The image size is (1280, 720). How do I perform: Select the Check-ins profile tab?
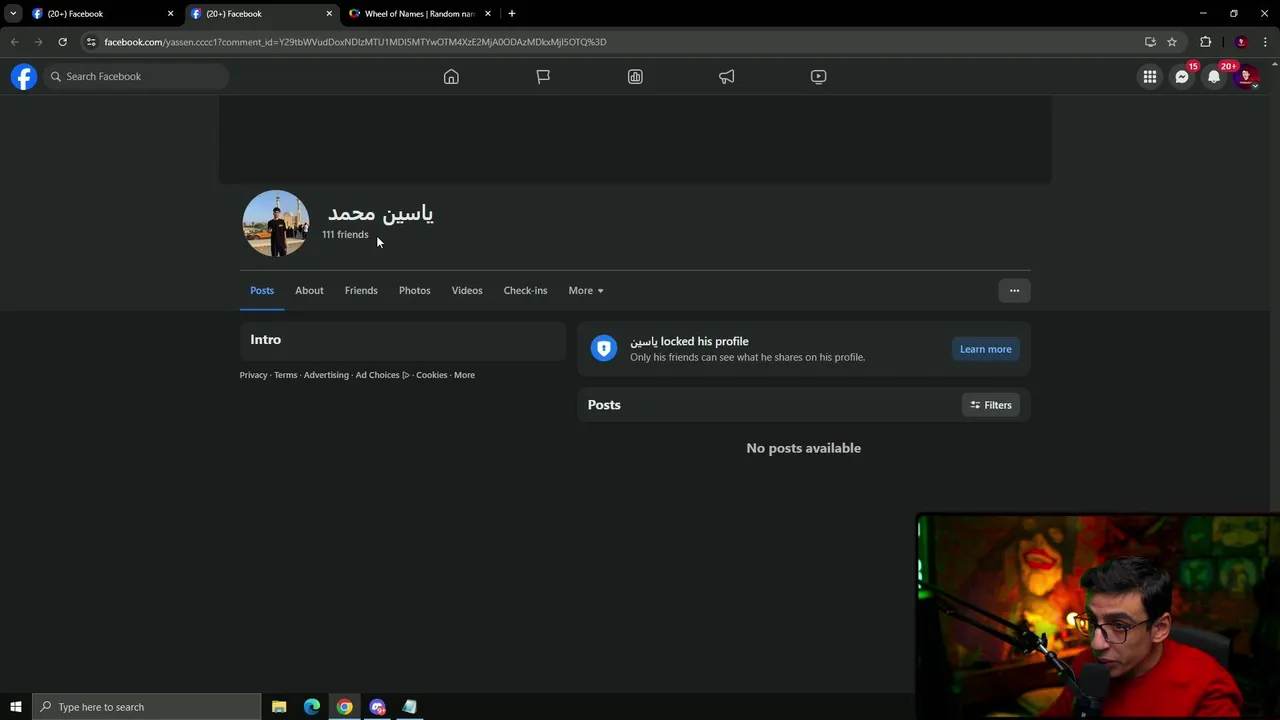[525, 291]
